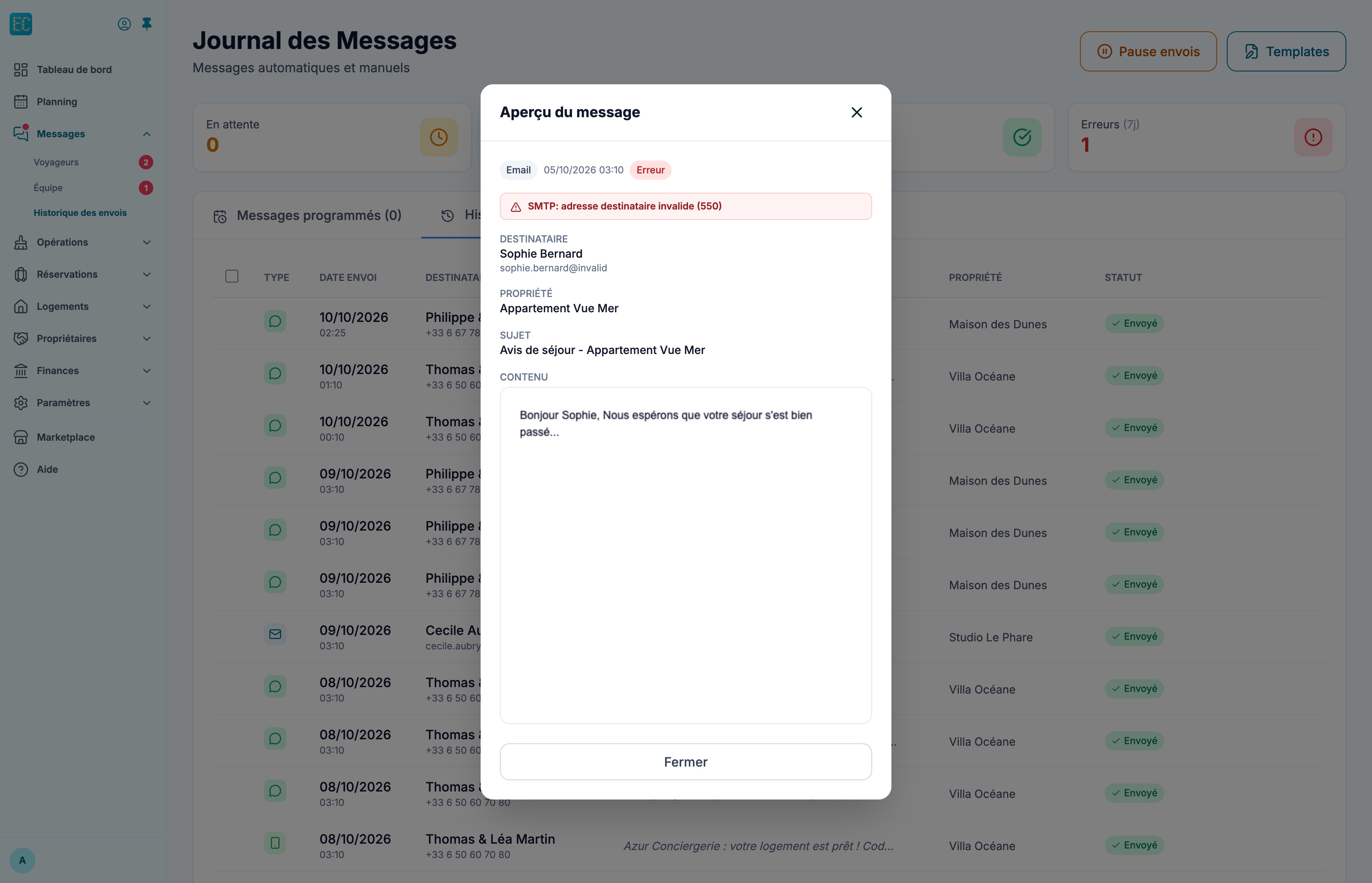
Task: Click the chat icon in 10/10/2026 02:25 row
Action: click(275, 321)
